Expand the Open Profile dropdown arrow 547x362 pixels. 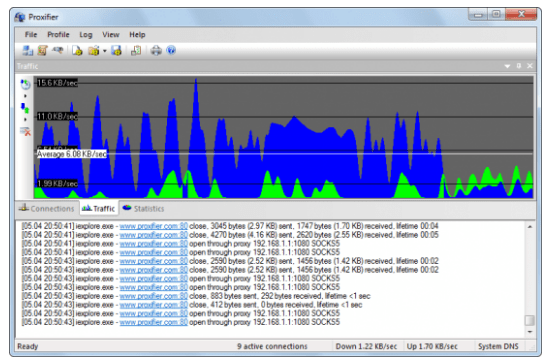(x=104, y=51)
